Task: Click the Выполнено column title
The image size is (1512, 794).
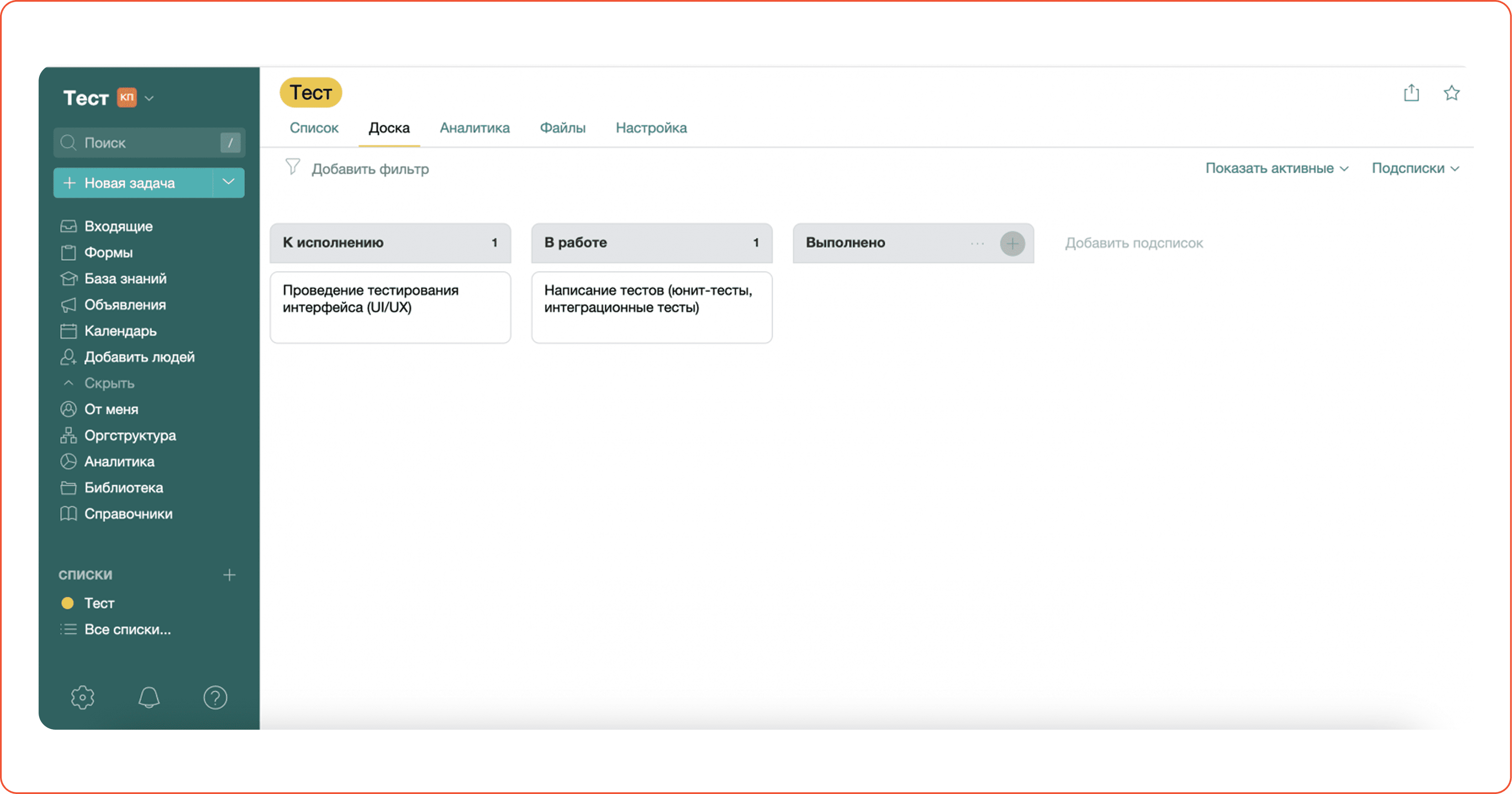Action: click(x=845, y=243)
